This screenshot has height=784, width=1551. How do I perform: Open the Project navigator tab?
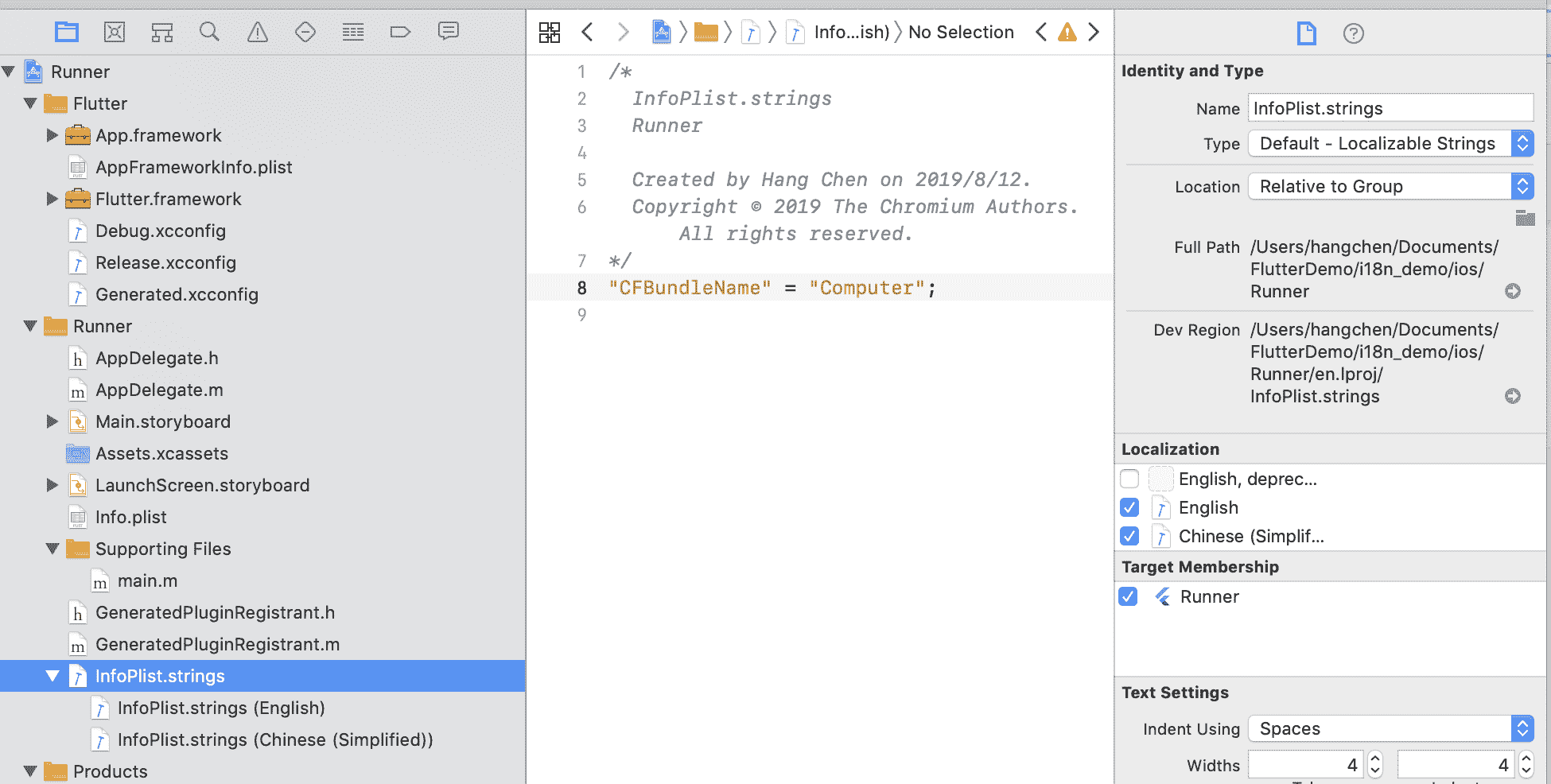(x=67, y=32)
